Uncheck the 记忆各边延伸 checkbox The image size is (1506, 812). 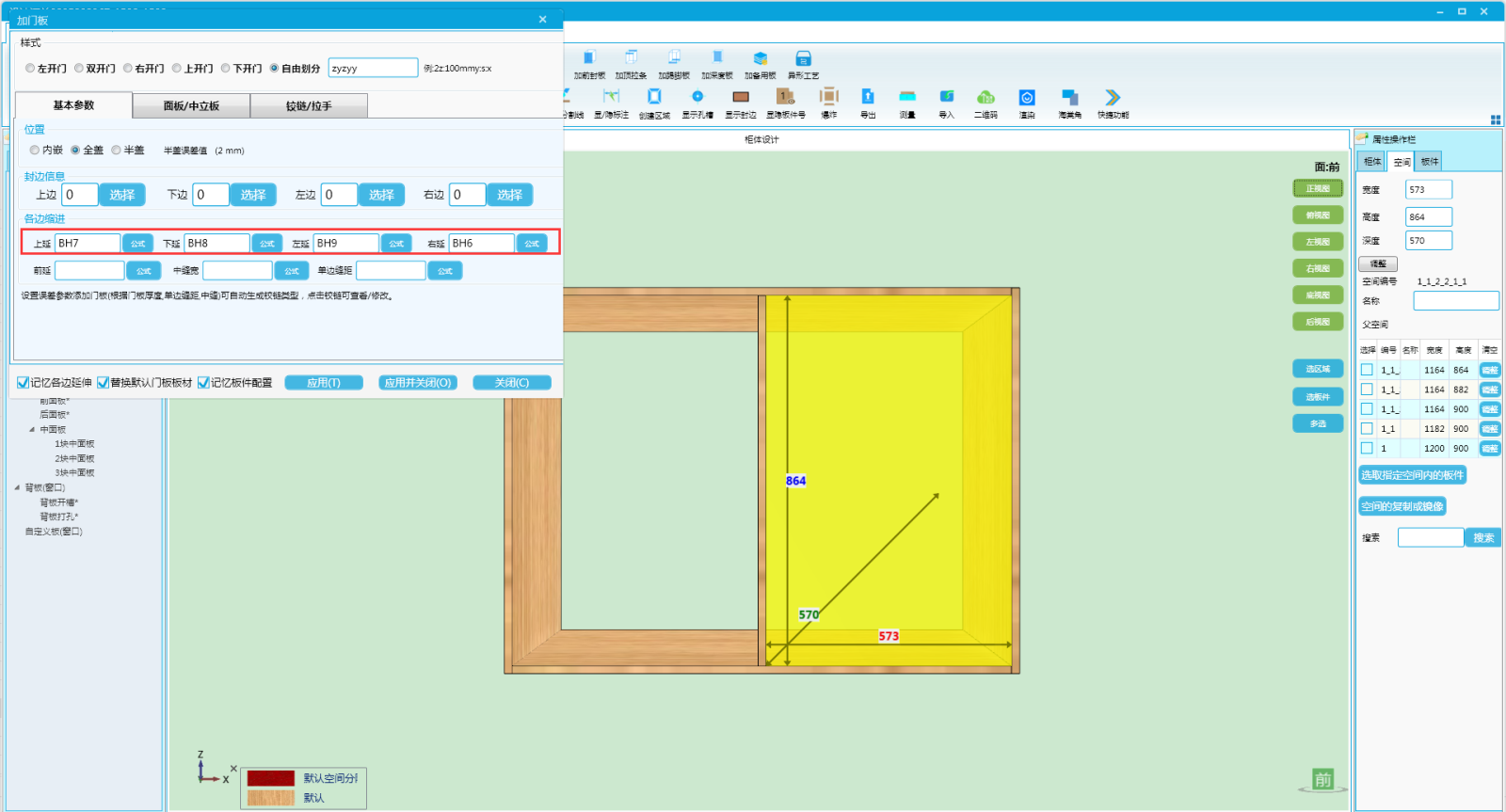point(24,383)
